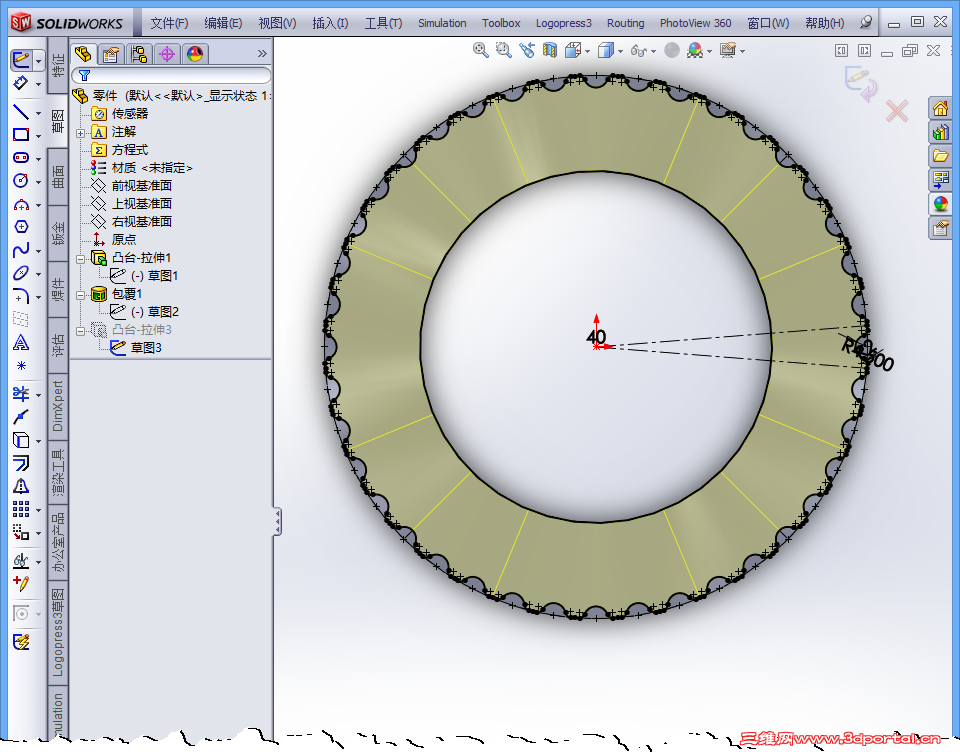Viewport: 960px width, 752px height.
Task: Select the sketch Text tool
Action: 21,342
